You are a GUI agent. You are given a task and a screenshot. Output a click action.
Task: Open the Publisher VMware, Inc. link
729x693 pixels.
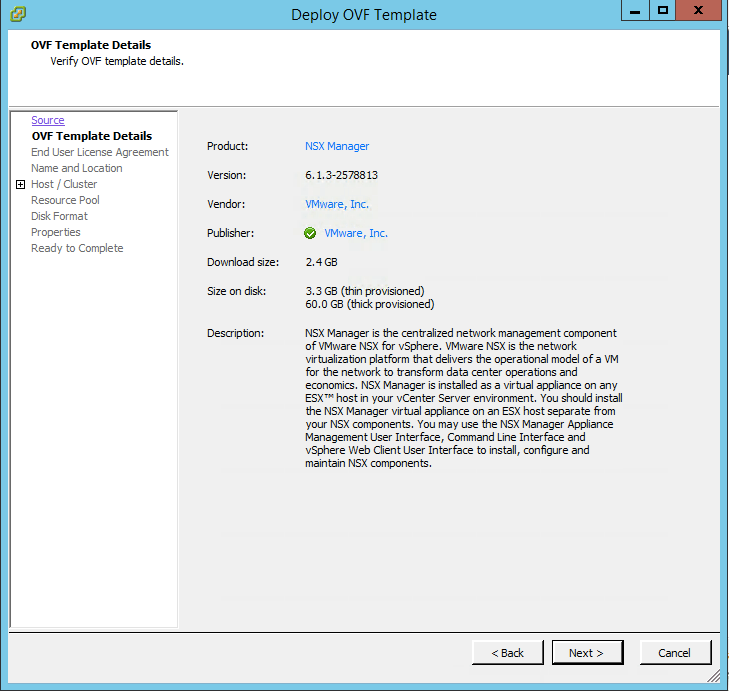pyautogui.click(x=356, y=233)
